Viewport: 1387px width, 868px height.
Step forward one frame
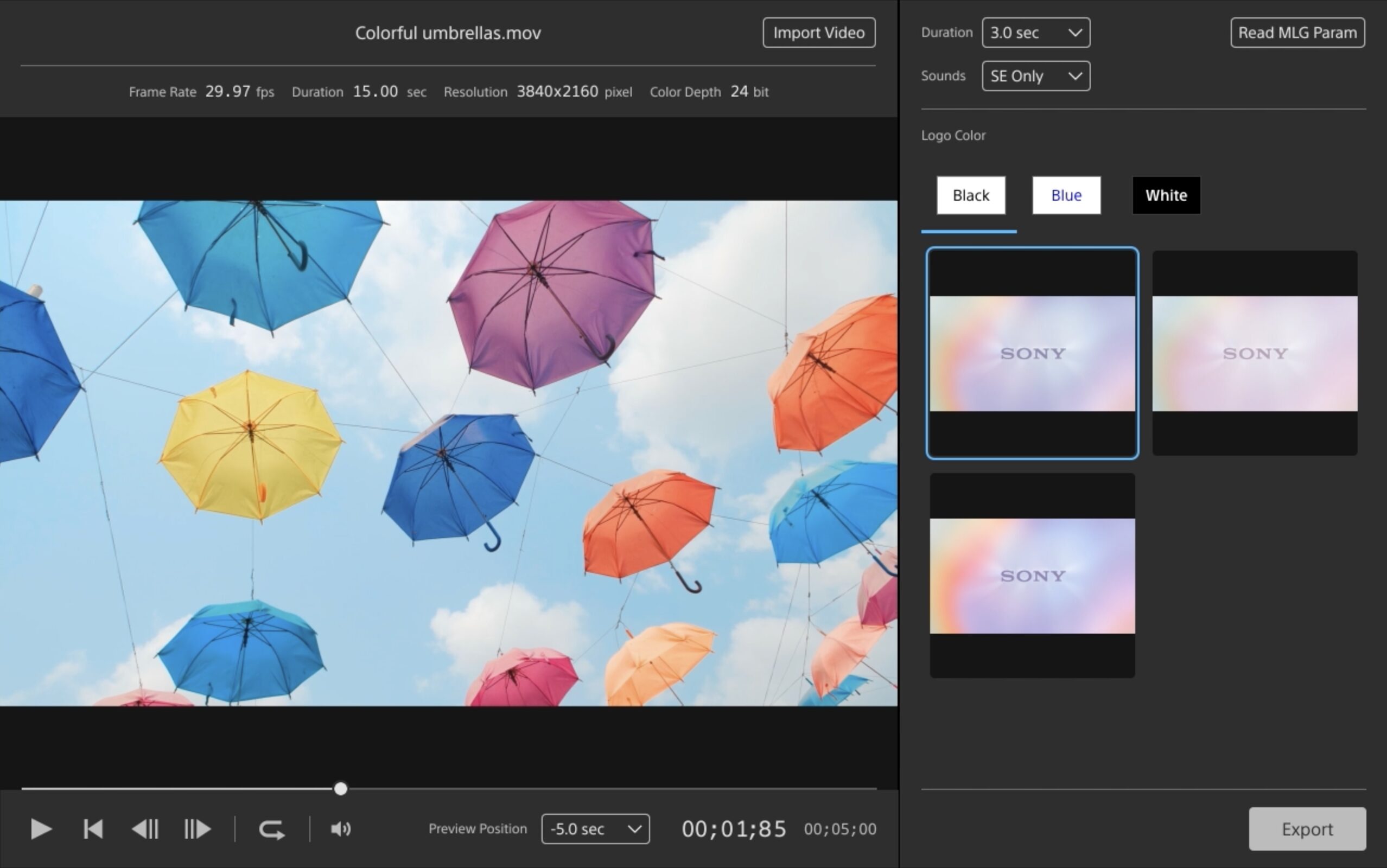(197, 829)
